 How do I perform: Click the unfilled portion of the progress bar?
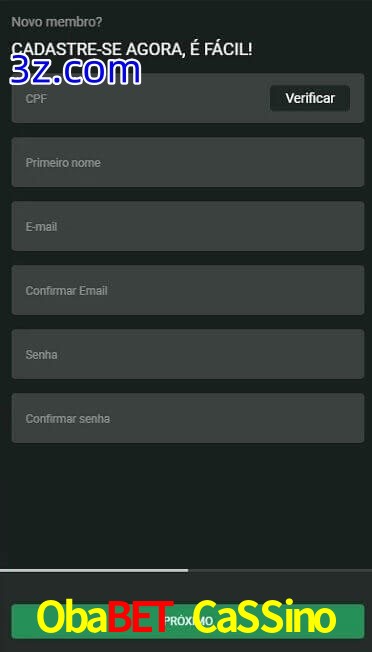tap(280, 570)
